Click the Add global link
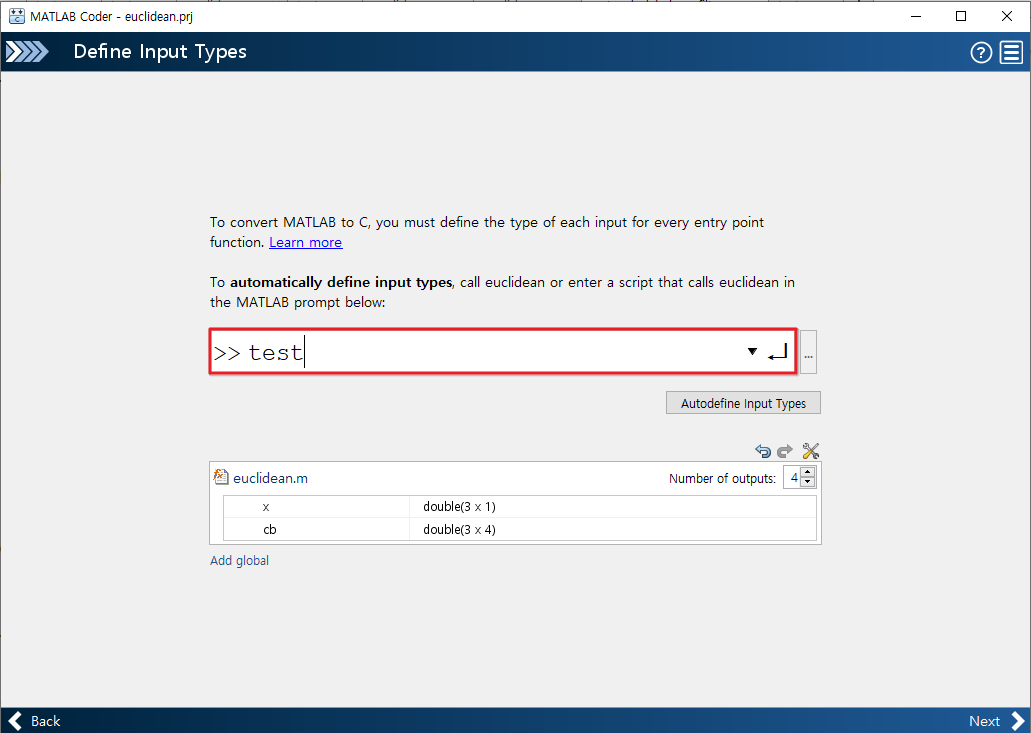The height and width of the screenshot is (733, 1031). click(239, 560)
